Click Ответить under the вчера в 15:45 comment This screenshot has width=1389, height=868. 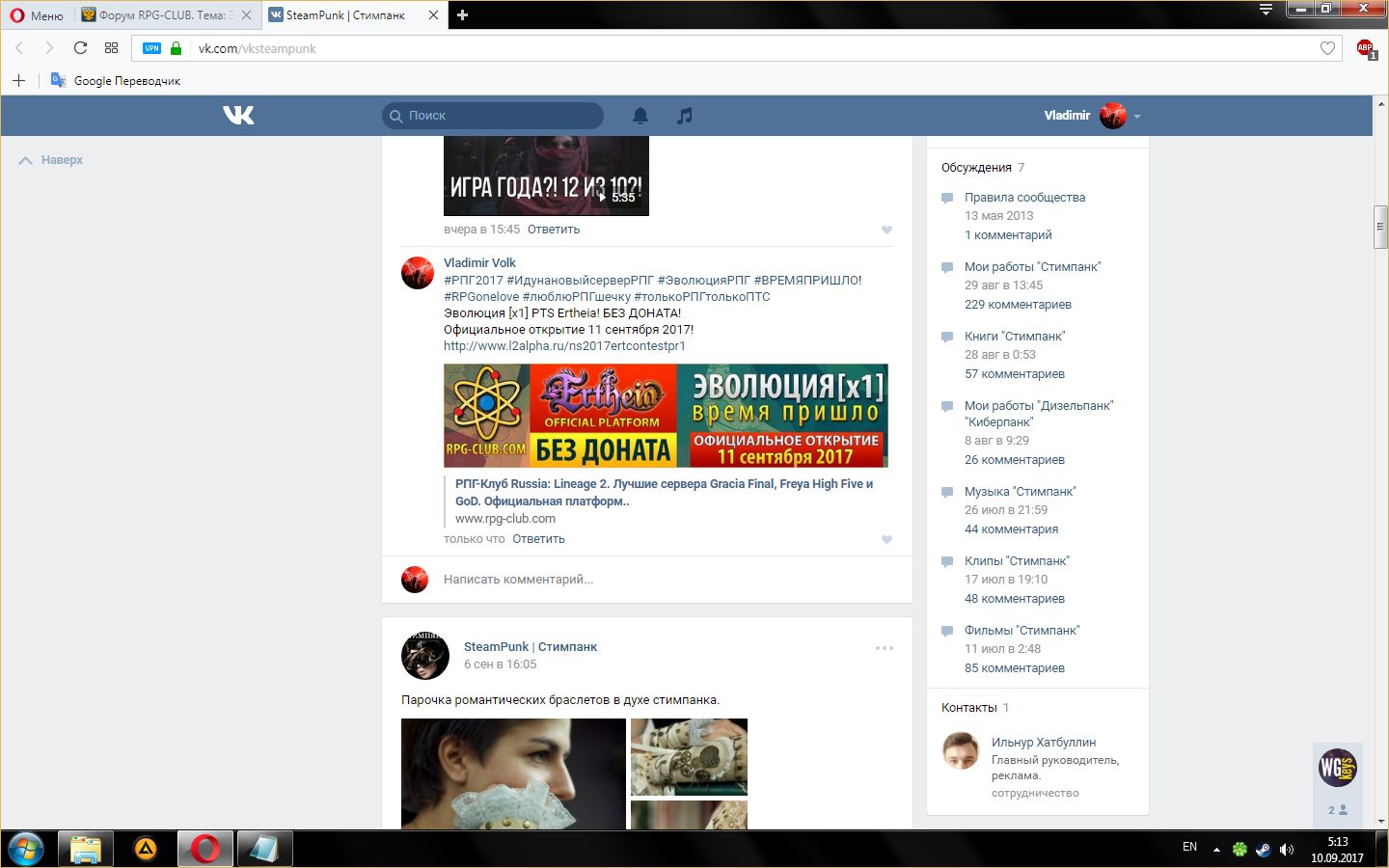pyautogui.click(x=554, y=230)
